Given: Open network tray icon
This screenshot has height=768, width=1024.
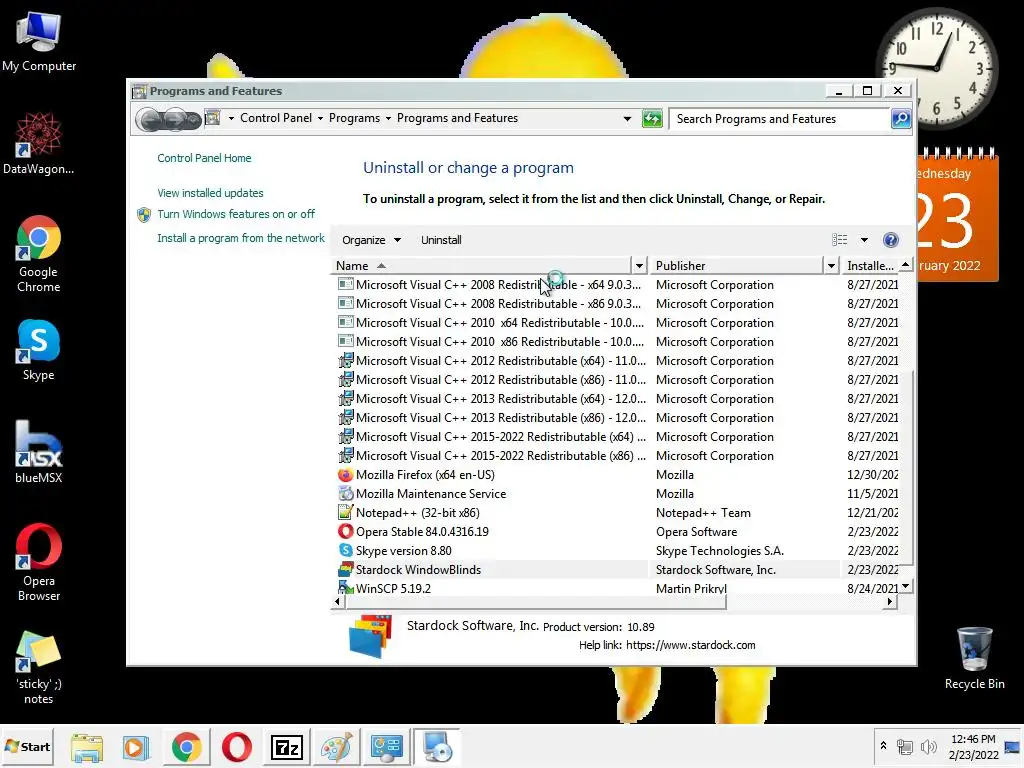Looking at the screenshot, I should 904,746.
